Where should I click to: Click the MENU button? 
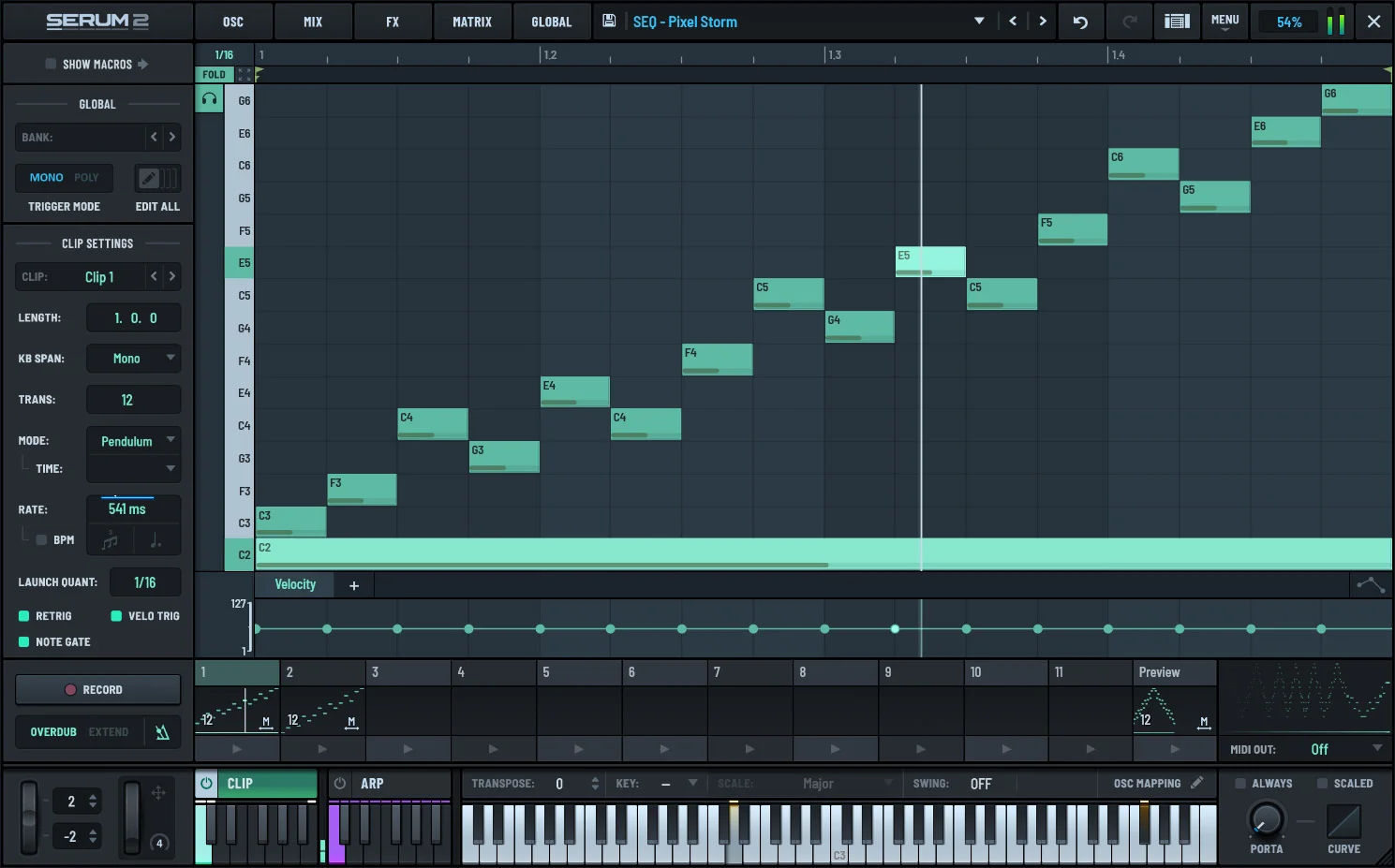pos(1224,22)
